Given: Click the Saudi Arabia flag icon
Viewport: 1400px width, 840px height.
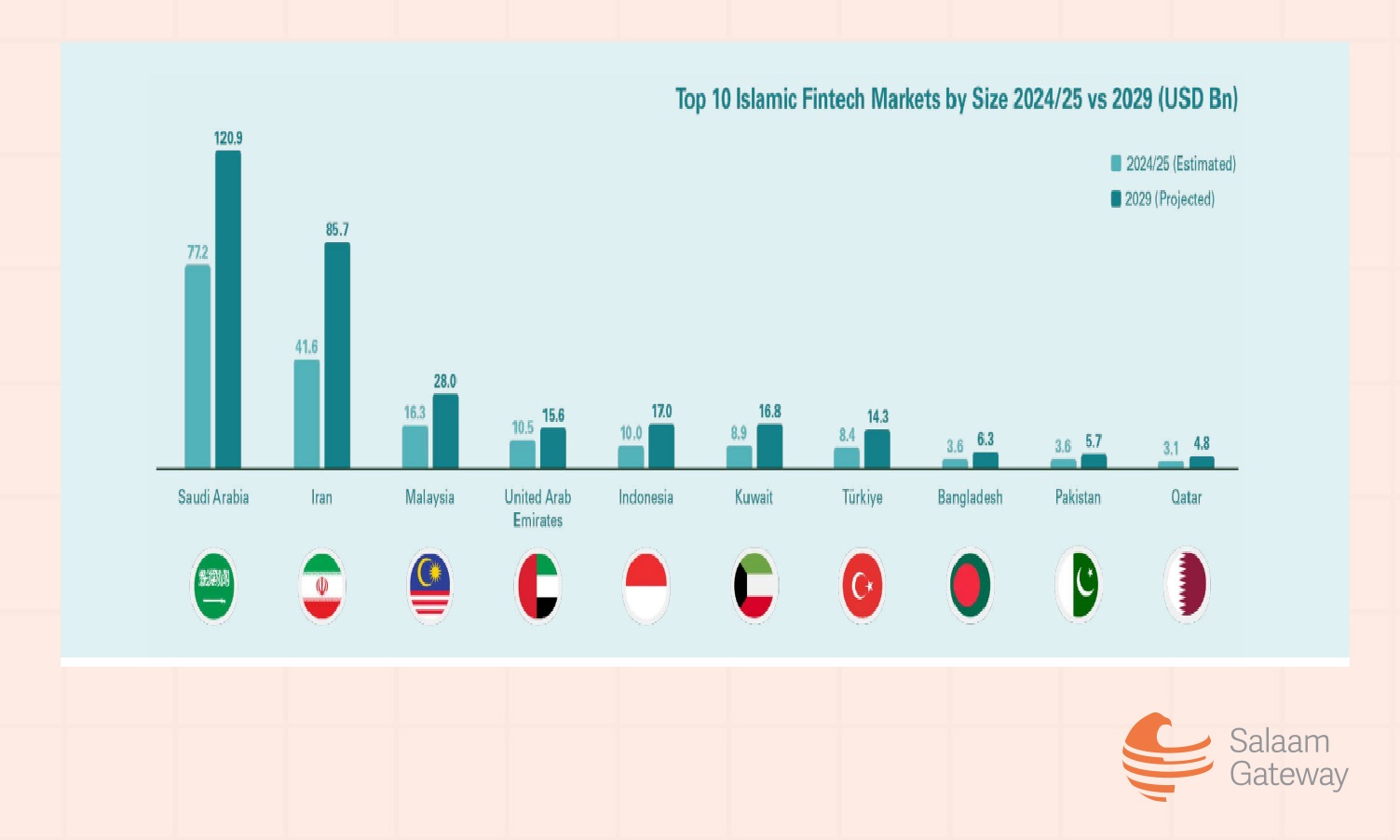Looking at the screenshot, I should 213,586.
